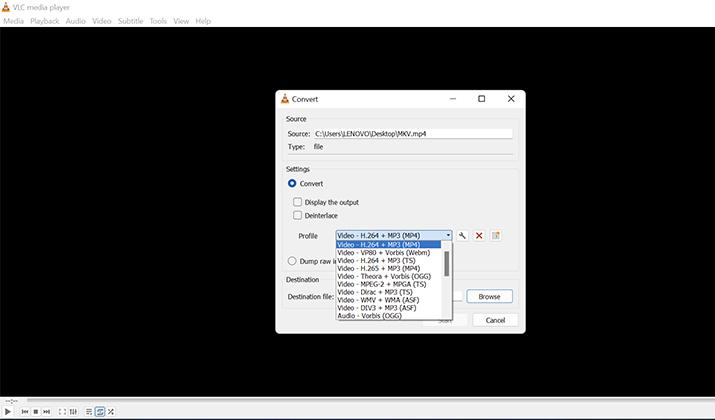Toggle the playlist view icon
Screen dimensions: 715x420
pyautogui.click(x=89, y=412)
